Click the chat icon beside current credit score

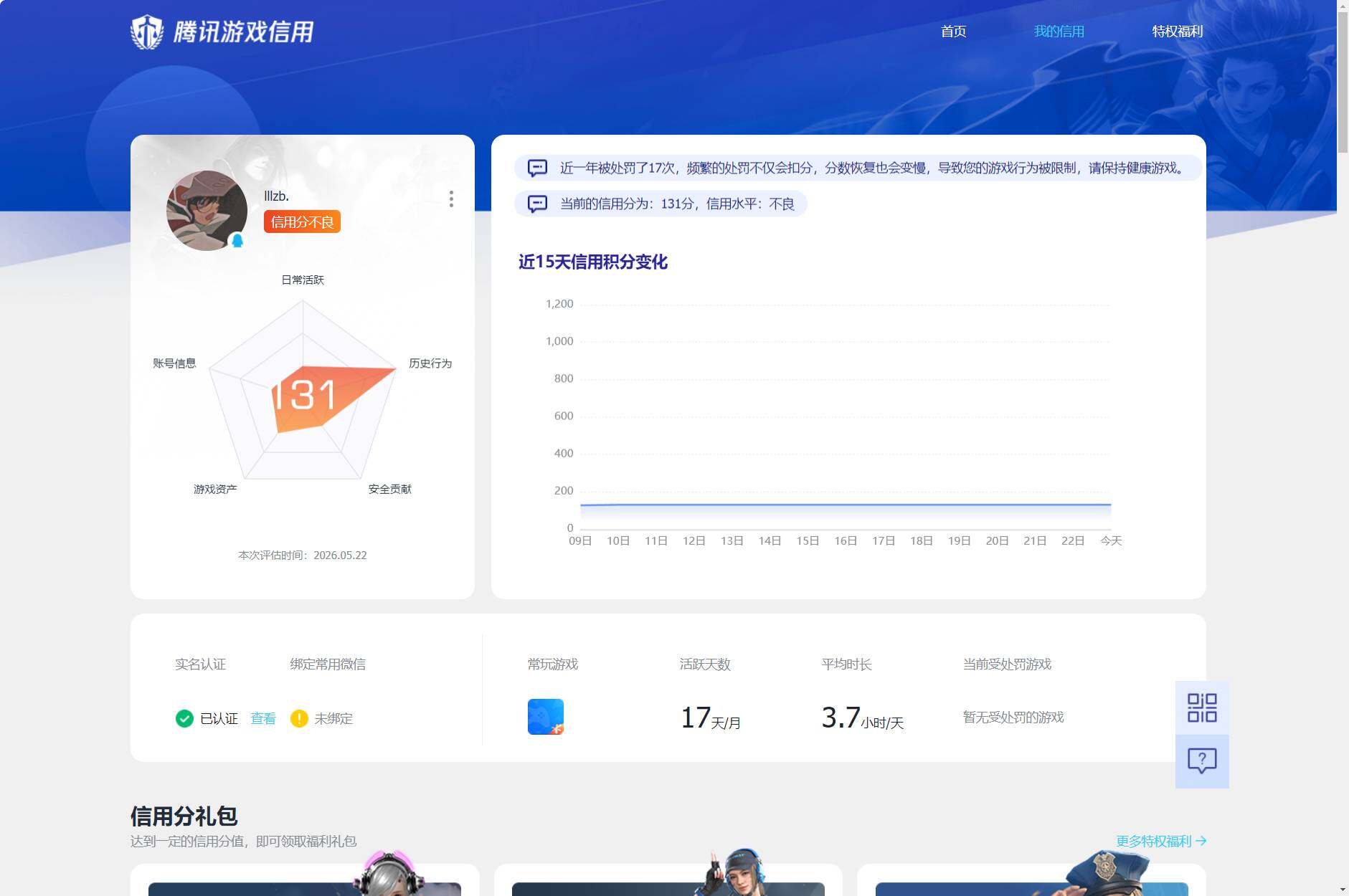click(537, 204)
